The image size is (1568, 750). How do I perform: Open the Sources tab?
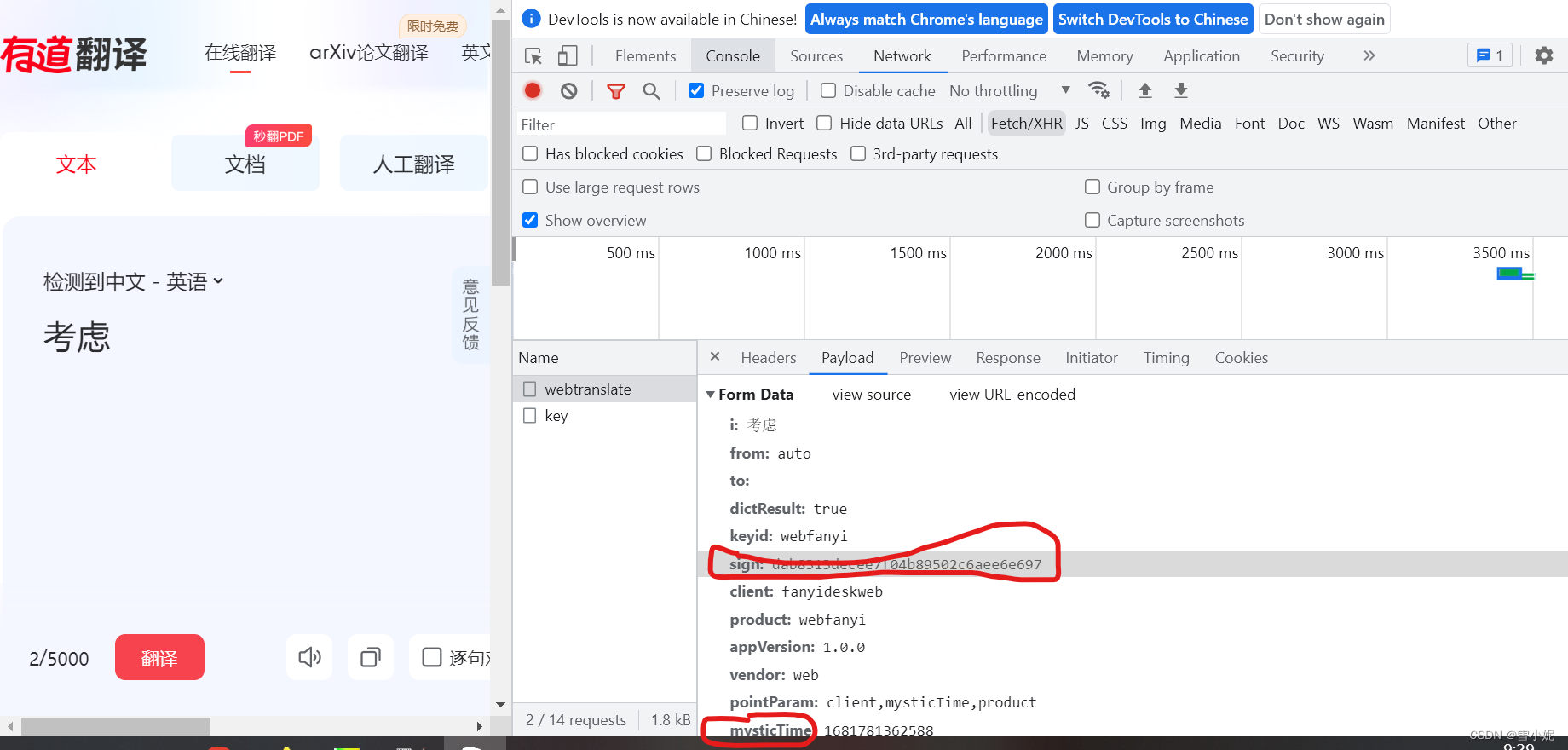(x=816, y=56)
